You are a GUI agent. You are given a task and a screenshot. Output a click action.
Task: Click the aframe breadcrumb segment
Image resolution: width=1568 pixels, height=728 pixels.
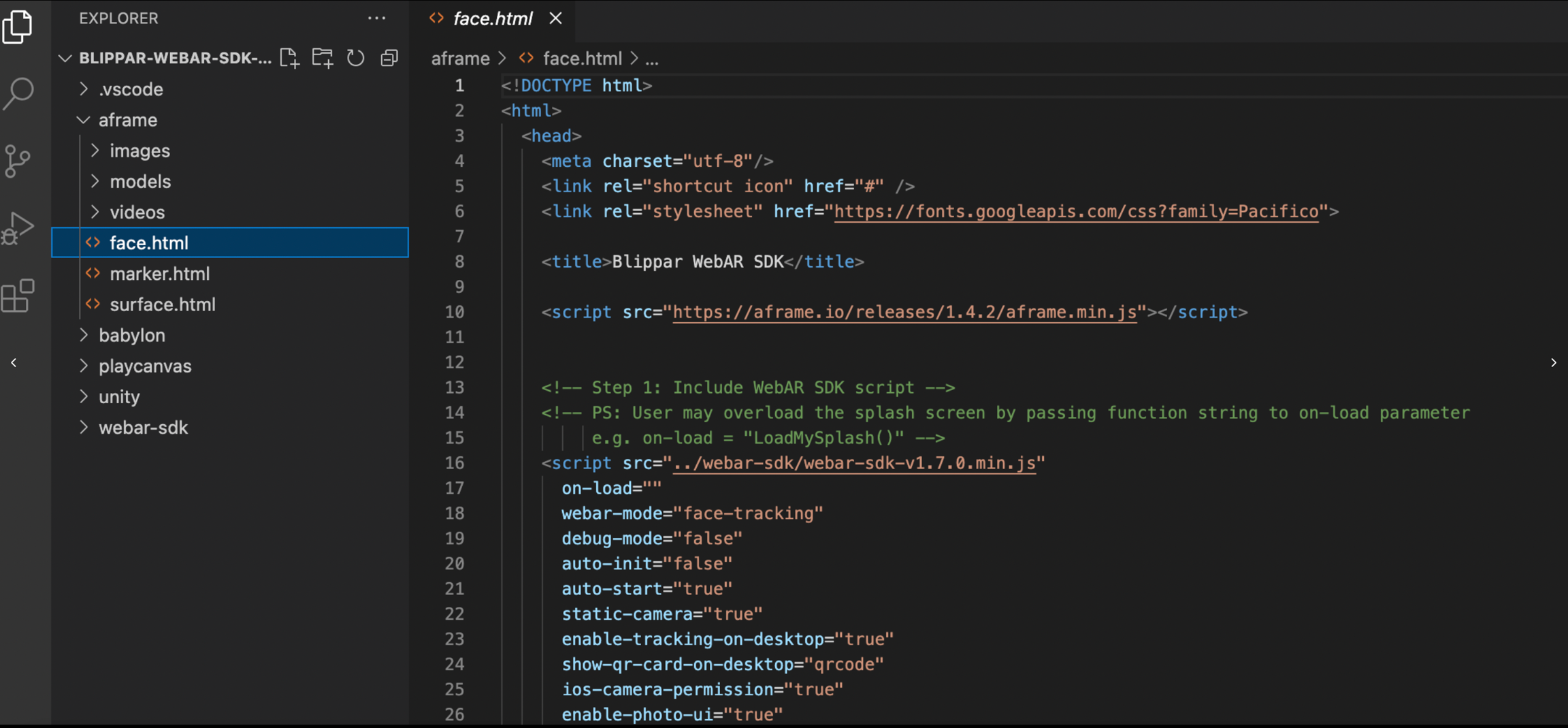(460, 59)
